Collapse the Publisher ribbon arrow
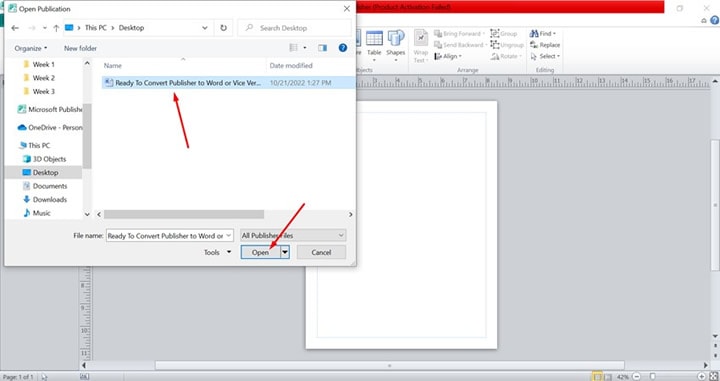The height and width of the screenshot is (381, 720). tap(704, 21)
